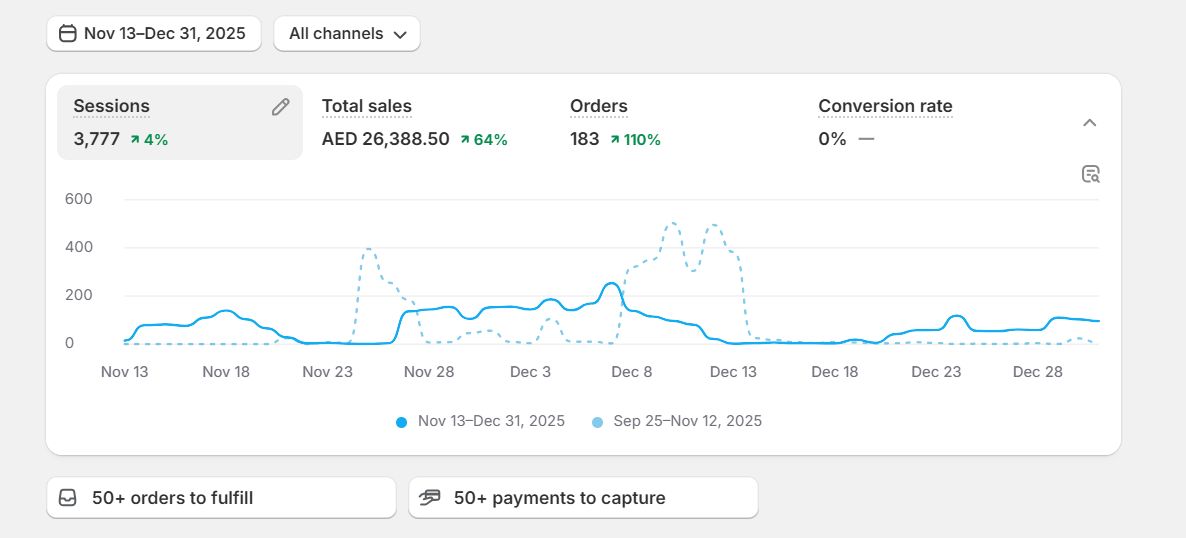The image size is (1186, 538).
Task: Click the green up-arrow next to Sessions 4%
Action: 135,140
